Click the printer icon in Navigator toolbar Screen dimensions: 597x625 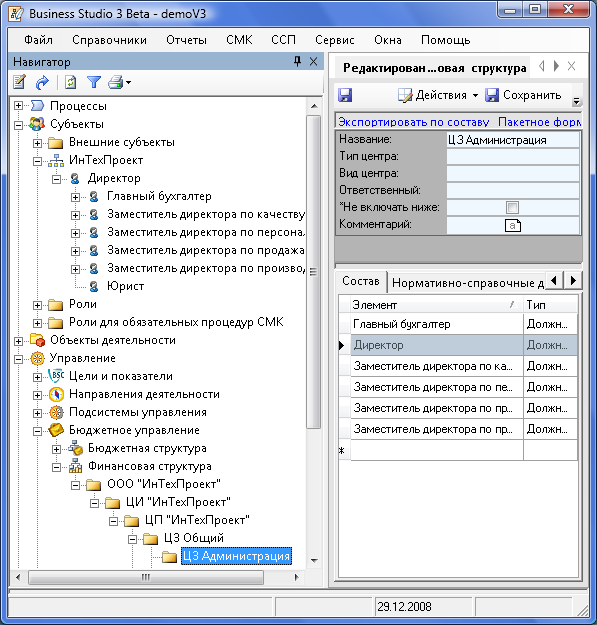(116, 83)
